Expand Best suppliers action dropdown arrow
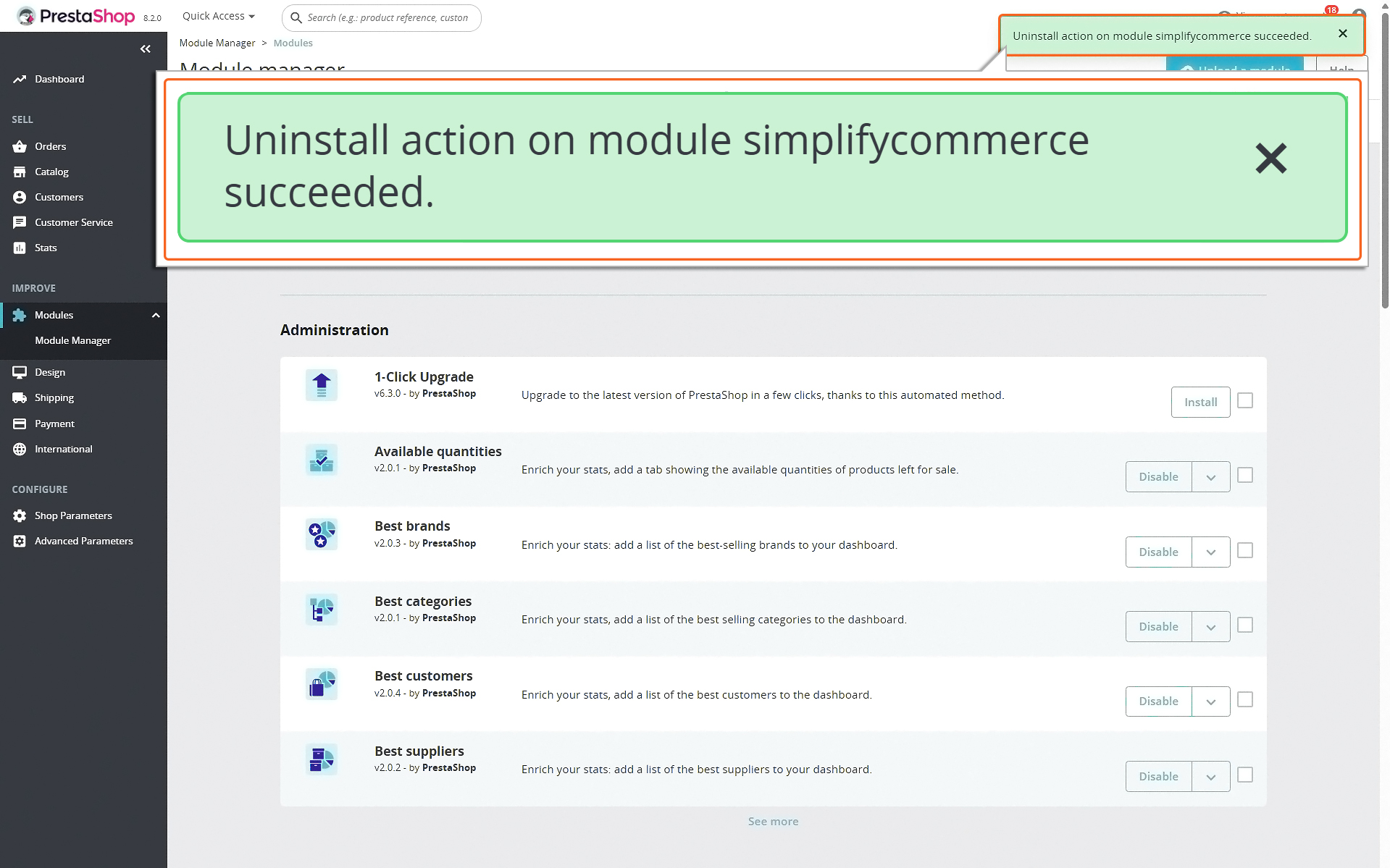This screenshot has height=868, width=1390. coord(1211,777)
